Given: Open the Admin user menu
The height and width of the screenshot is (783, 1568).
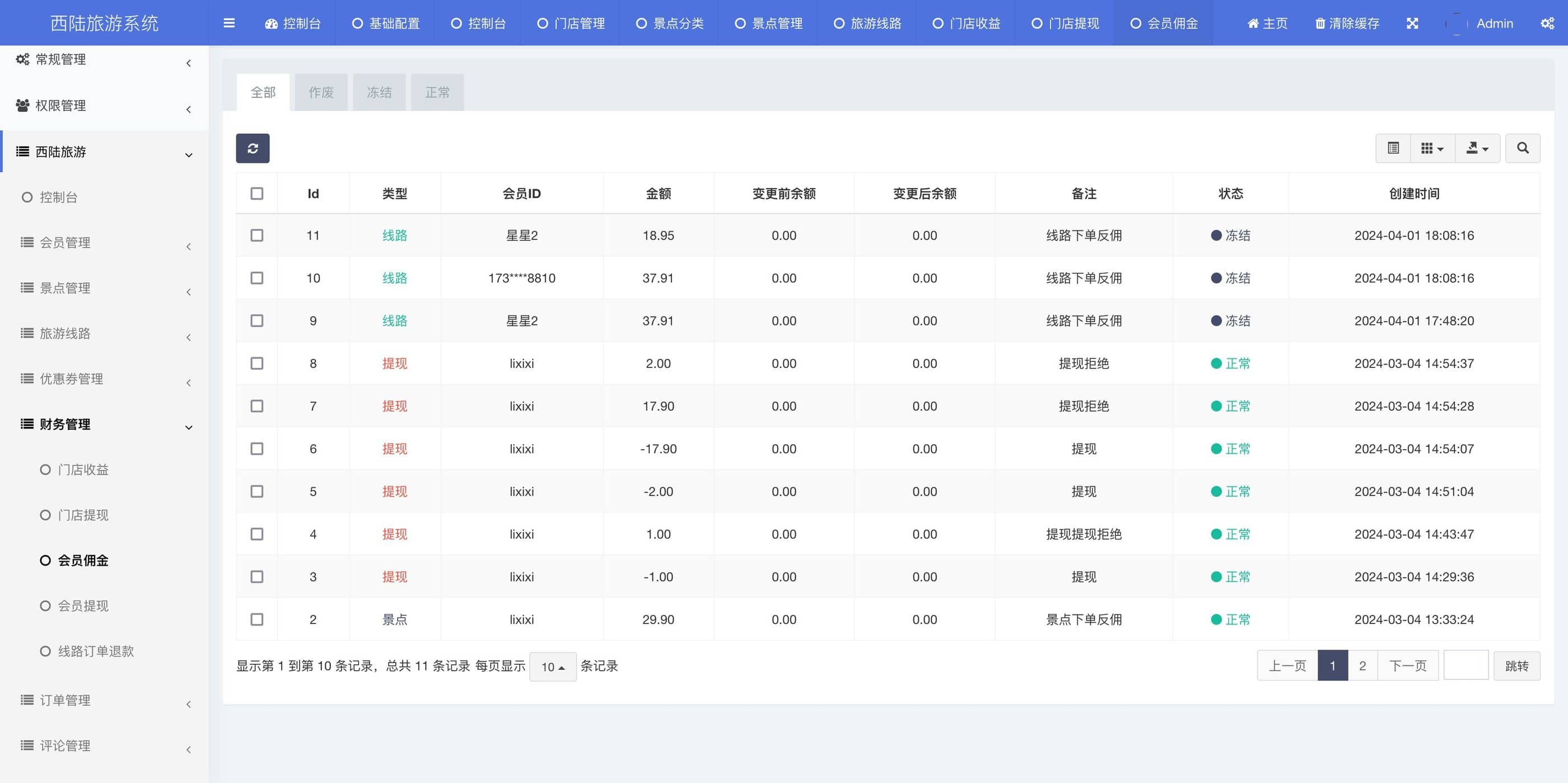Looking at the screenshot, I should 1480,23.
